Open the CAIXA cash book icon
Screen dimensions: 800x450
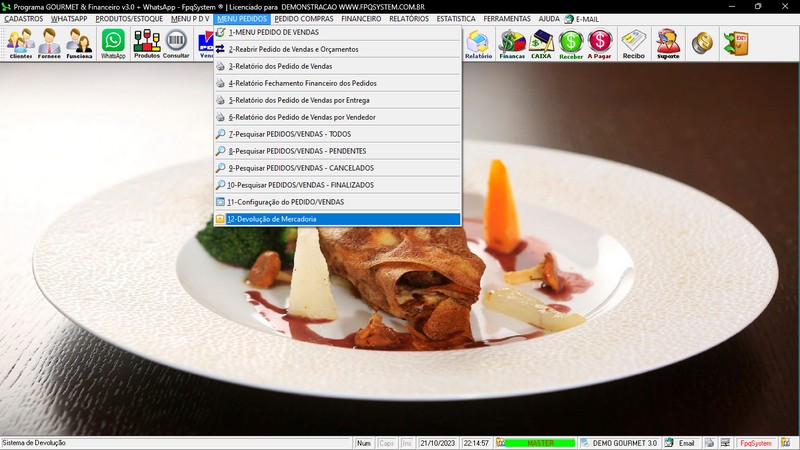[x=541, y=44]
